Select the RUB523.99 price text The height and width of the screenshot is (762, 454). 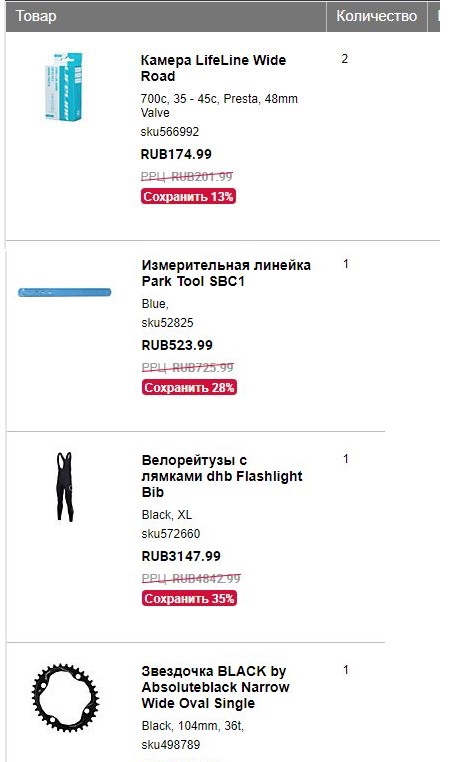pos(177,346)
